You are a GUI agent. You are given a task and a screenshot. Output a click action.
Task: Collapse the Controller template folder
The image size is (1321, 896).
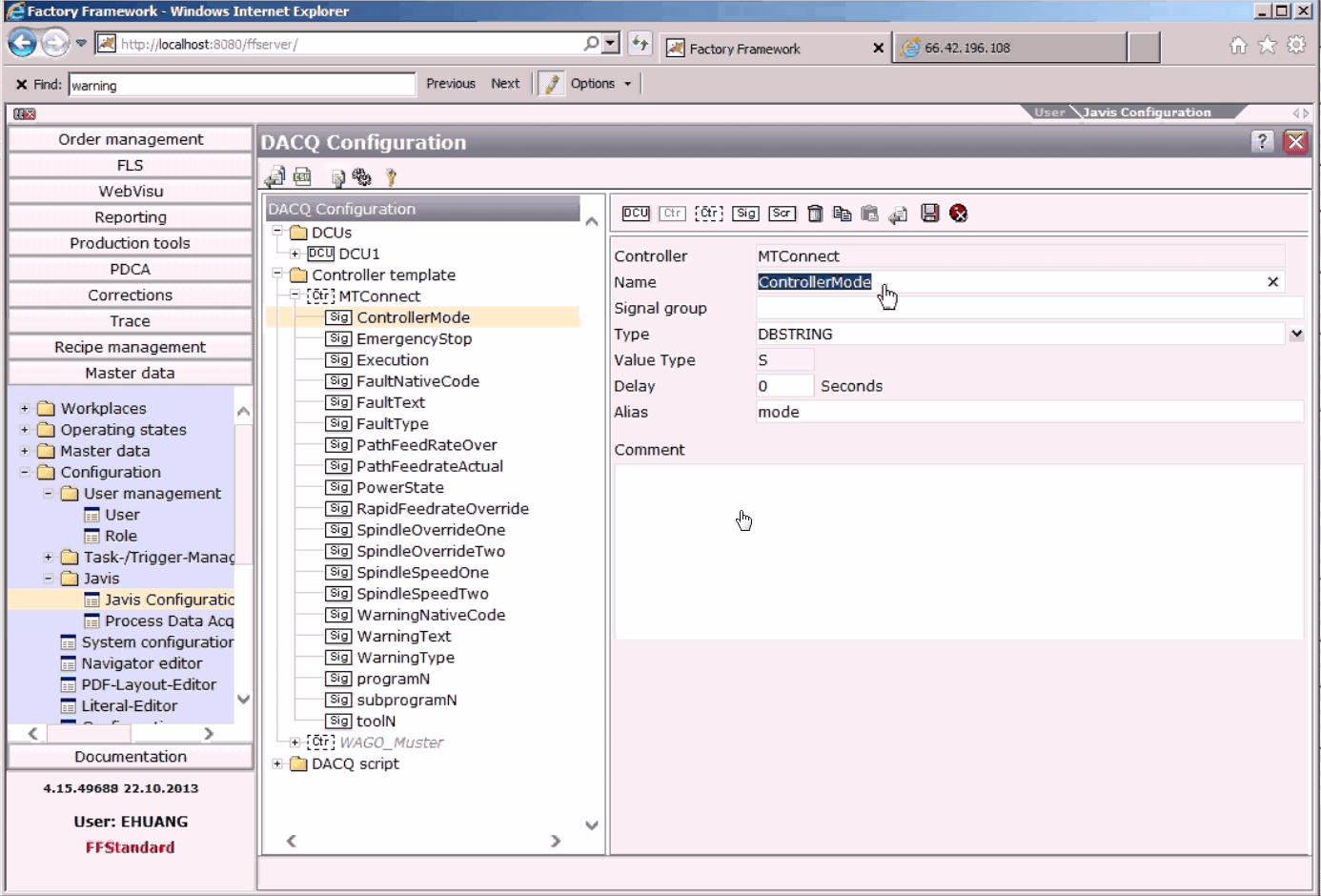pos(277,275)
